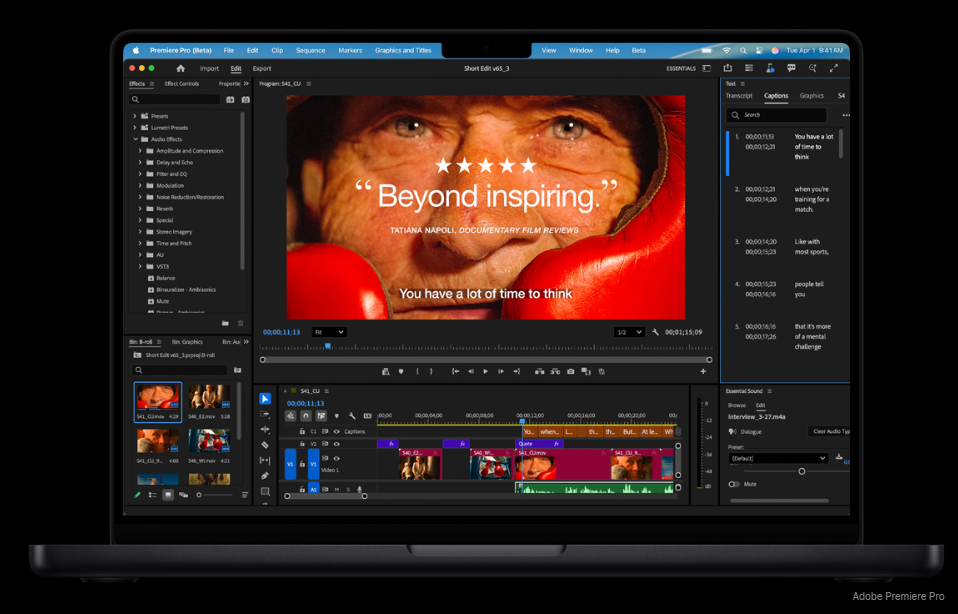
Task: Select the Pen tool in the toolbar
Action: coord(265,476)
